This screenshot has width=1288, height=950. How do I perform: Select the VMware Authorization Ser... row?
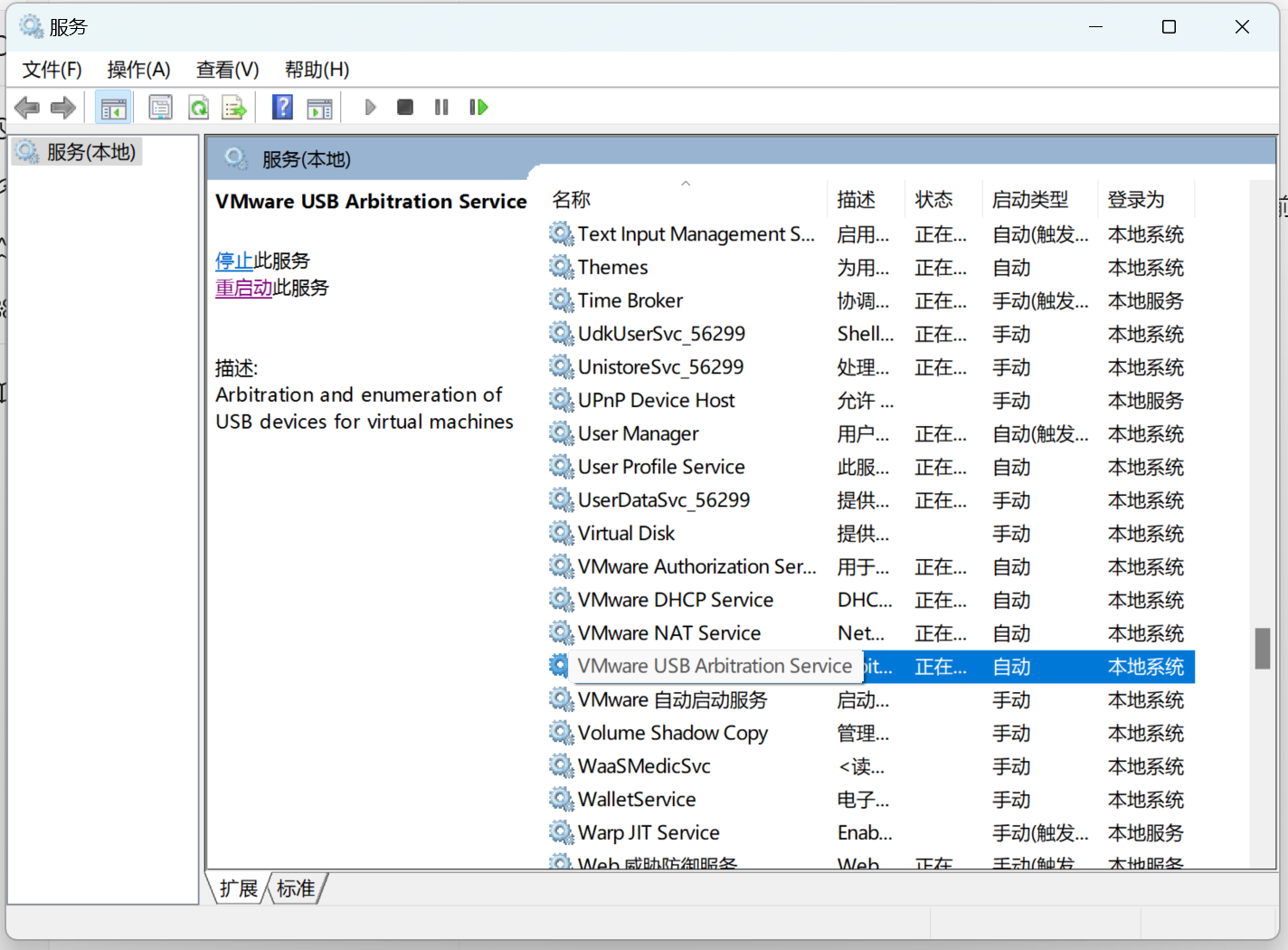[x=870, y=566]
